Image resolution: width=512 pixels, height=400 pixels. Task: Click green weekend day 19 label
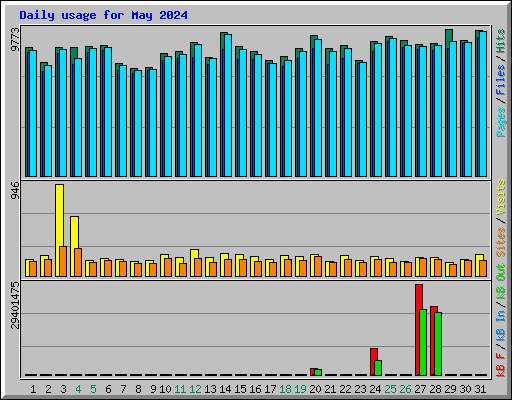tap(300, 389)
